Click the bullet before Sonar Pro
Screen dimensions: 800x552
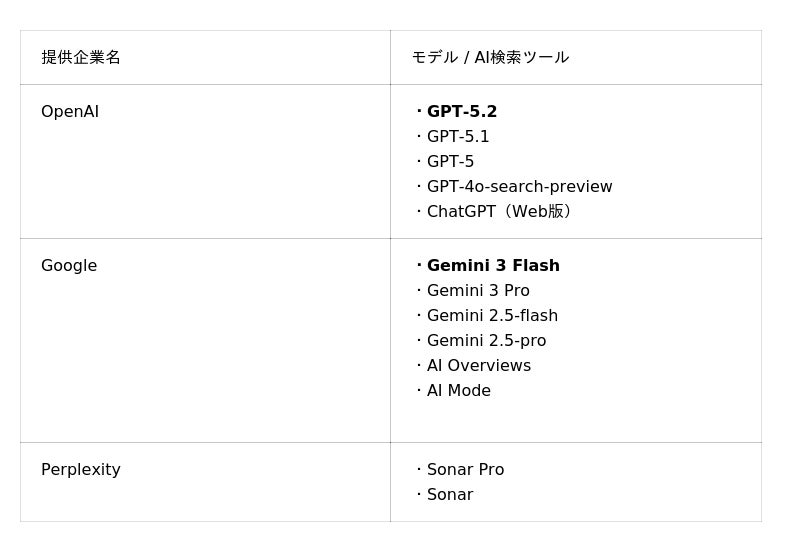click(x=419, y=470)
